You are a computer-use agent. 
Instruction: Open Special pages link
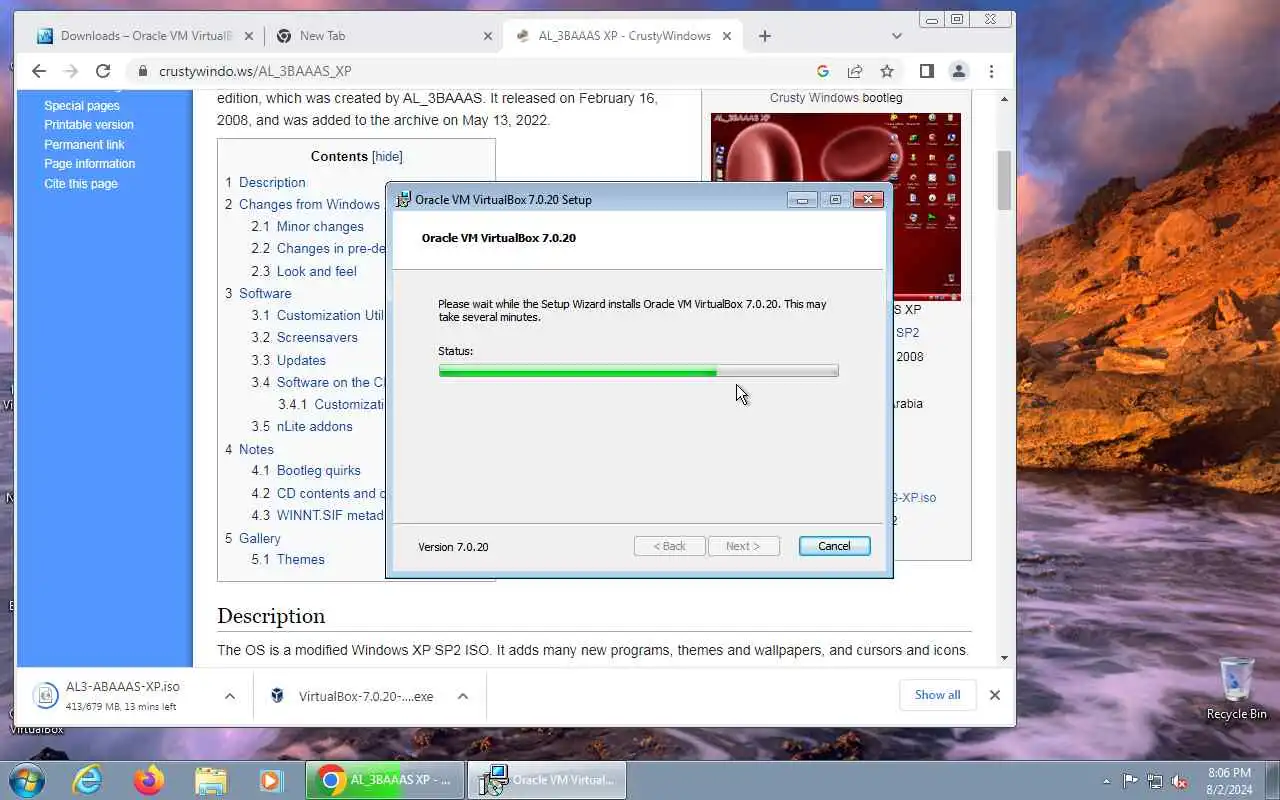click(82, 105)
